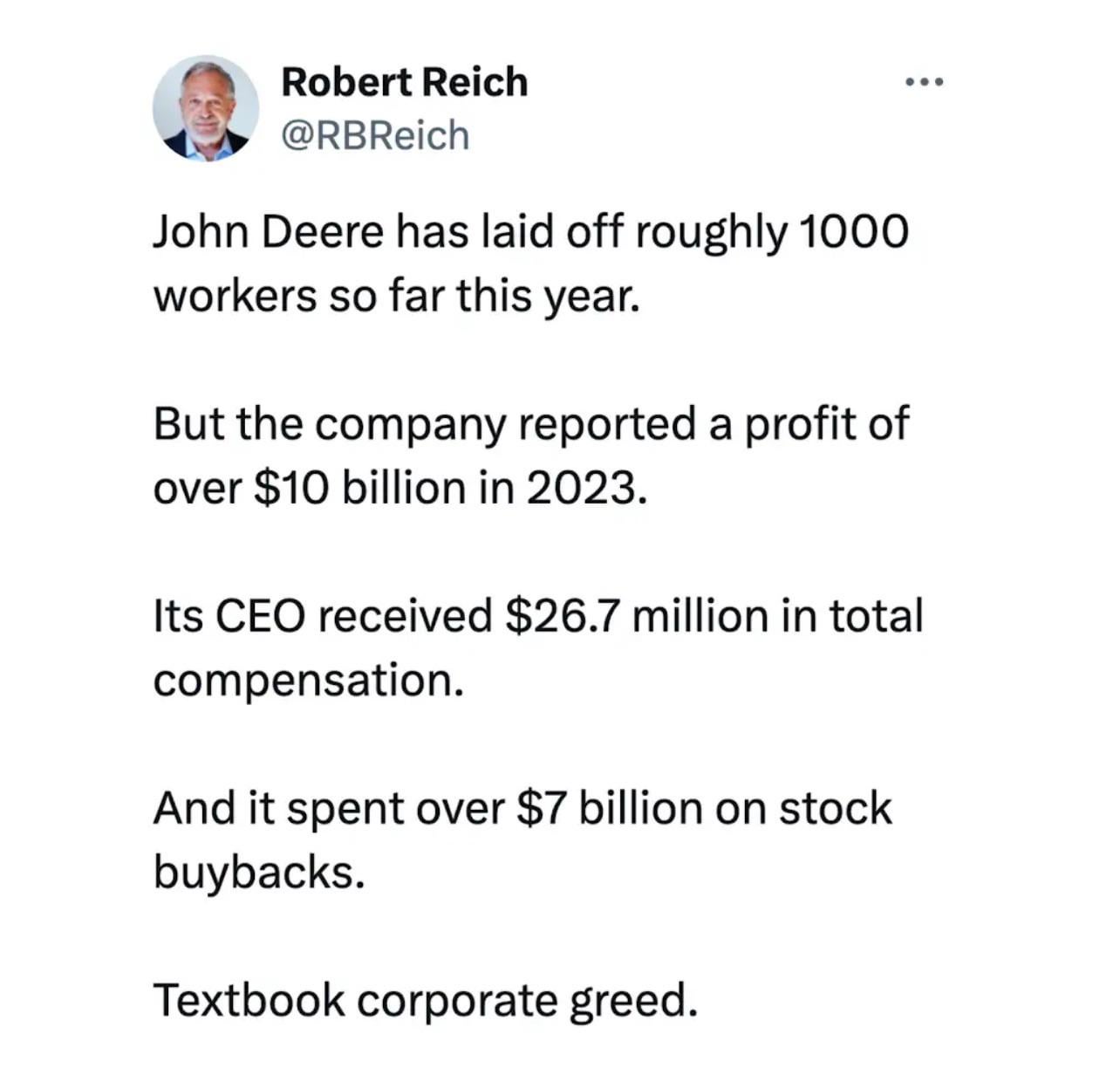Image resolution: width=1120 pixels, height=1089 pixels.
Task: Click the word "compensation."
Action: 308,681
